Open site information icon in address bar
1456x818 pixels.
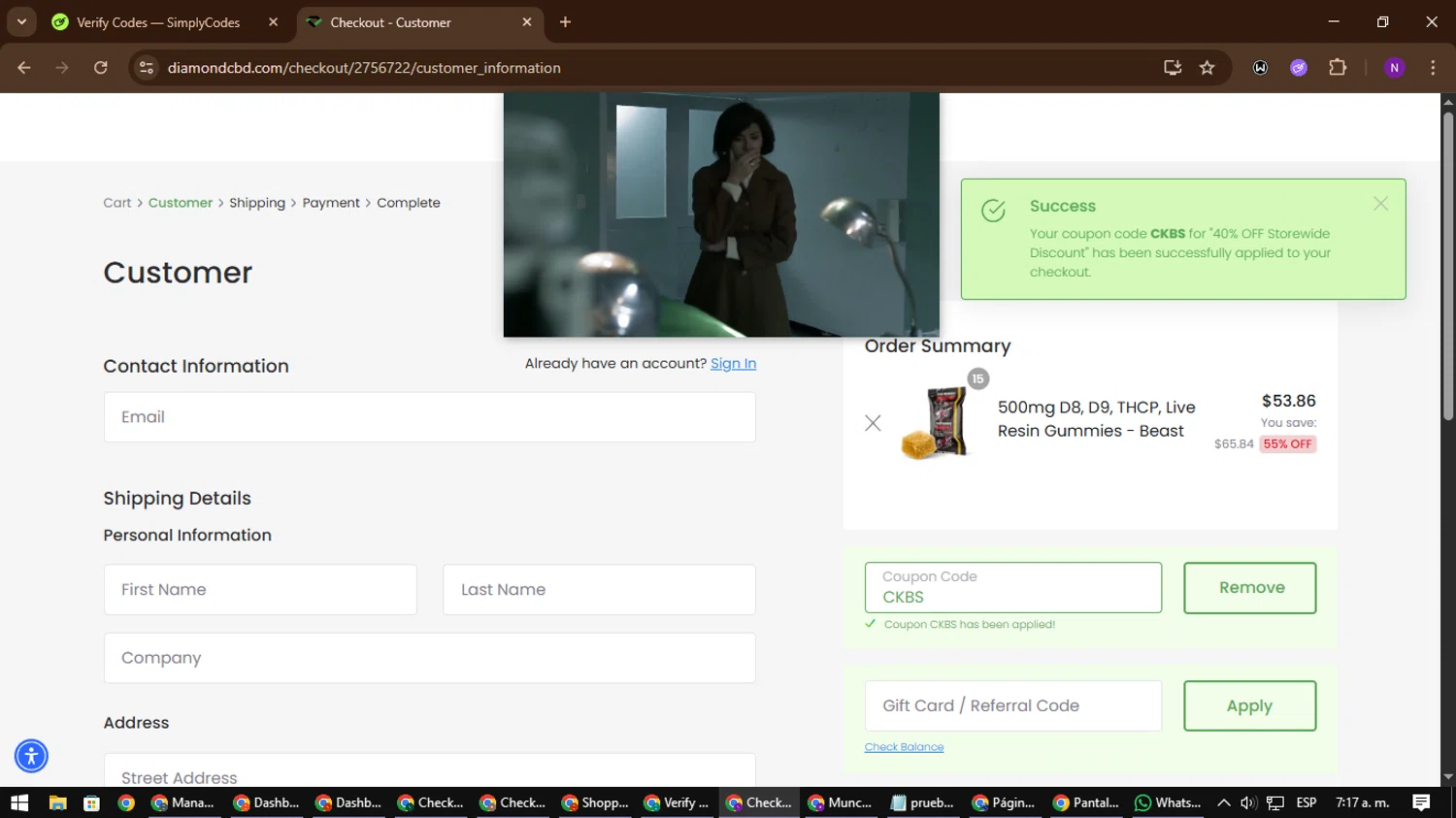[147, 68]
